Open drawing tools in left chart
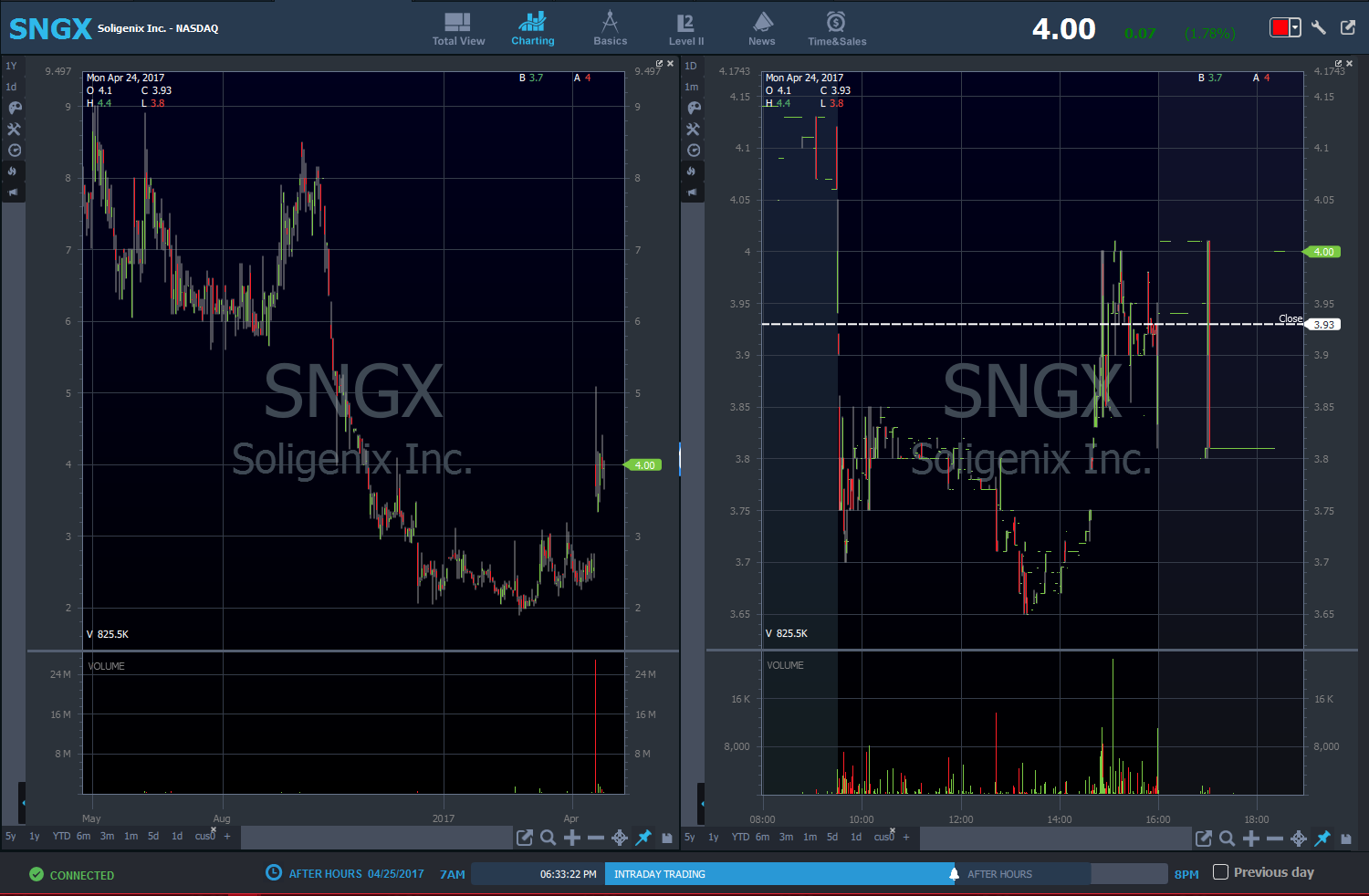 point(14,130)
